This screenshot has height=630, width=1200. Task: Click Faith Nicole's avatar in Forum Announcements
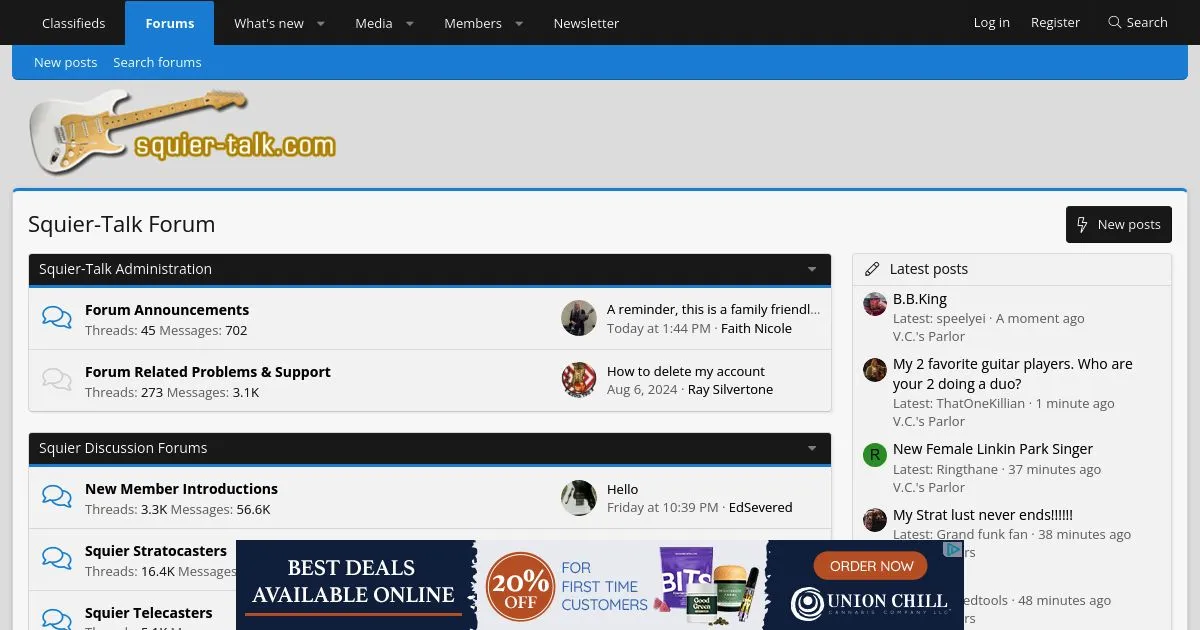pyautogui.click(x=579, y=318)
